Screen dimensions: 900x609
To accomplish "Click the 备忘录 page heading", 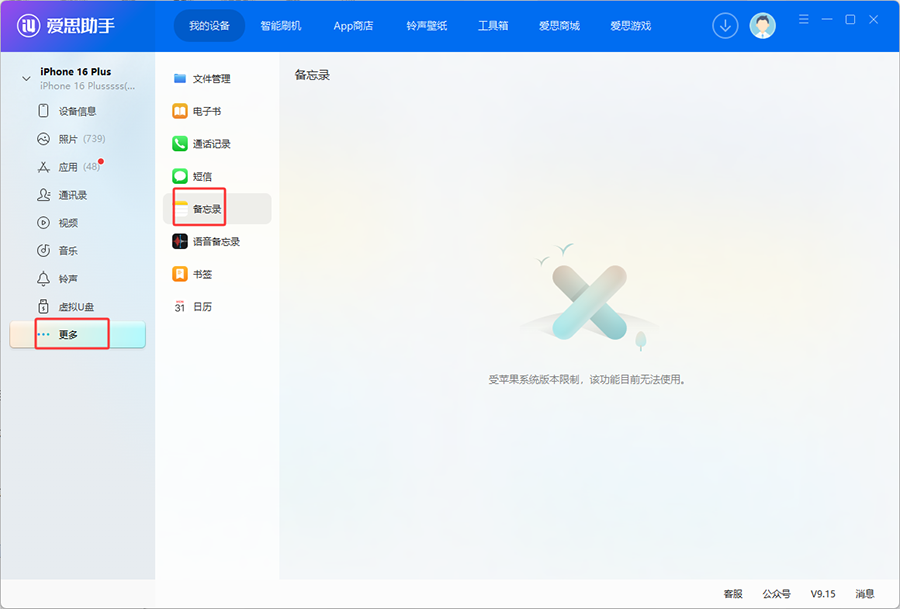I will coord(312,75).
